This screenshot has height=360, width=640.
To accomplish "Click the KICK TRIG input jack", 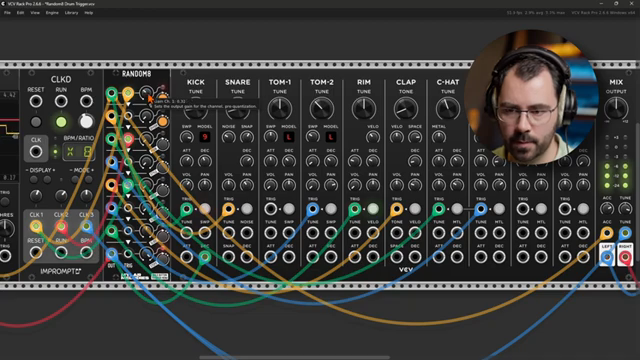I will [x=187, y=209].
